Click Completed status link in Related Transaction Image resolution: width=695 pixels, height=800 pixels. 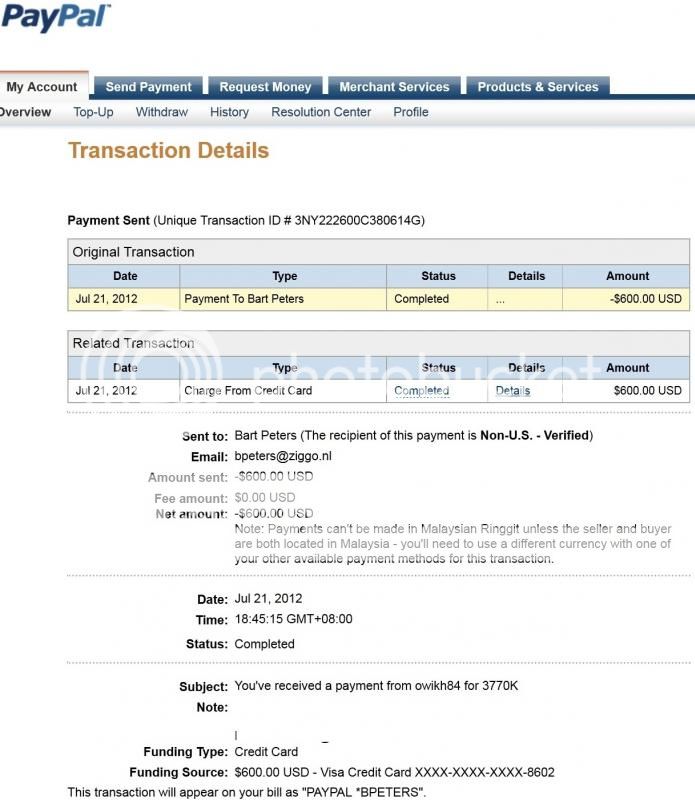[x=421, y=391]
